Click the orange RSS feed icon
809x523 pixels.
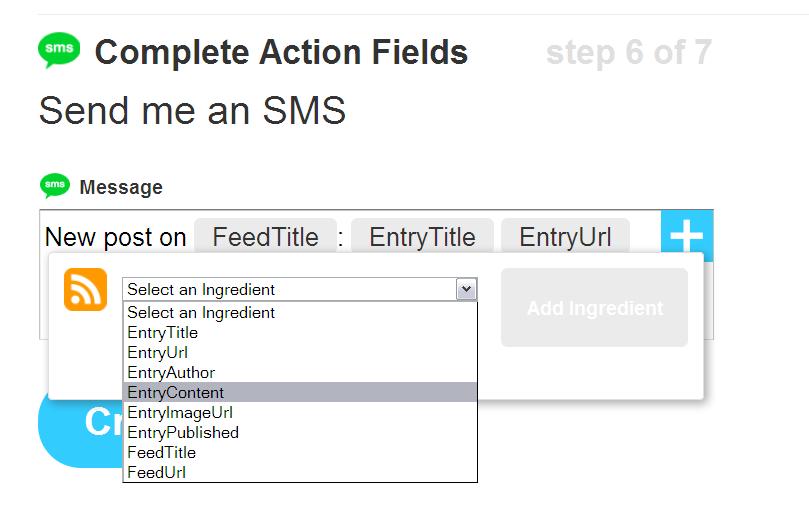pos(85,289)
